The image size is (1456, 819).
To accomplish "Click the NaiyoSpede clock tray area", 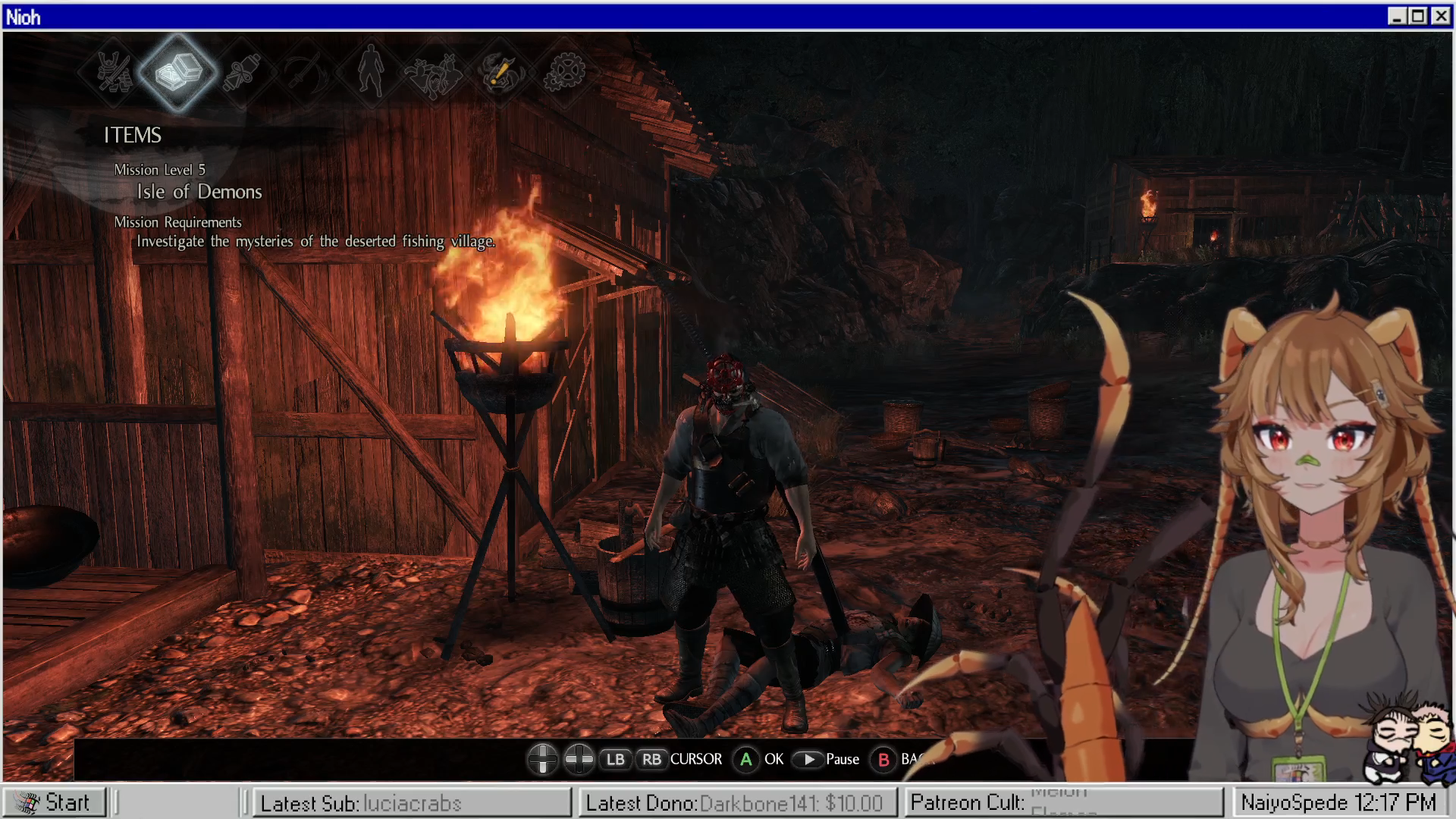I will tap(1338, 802).
